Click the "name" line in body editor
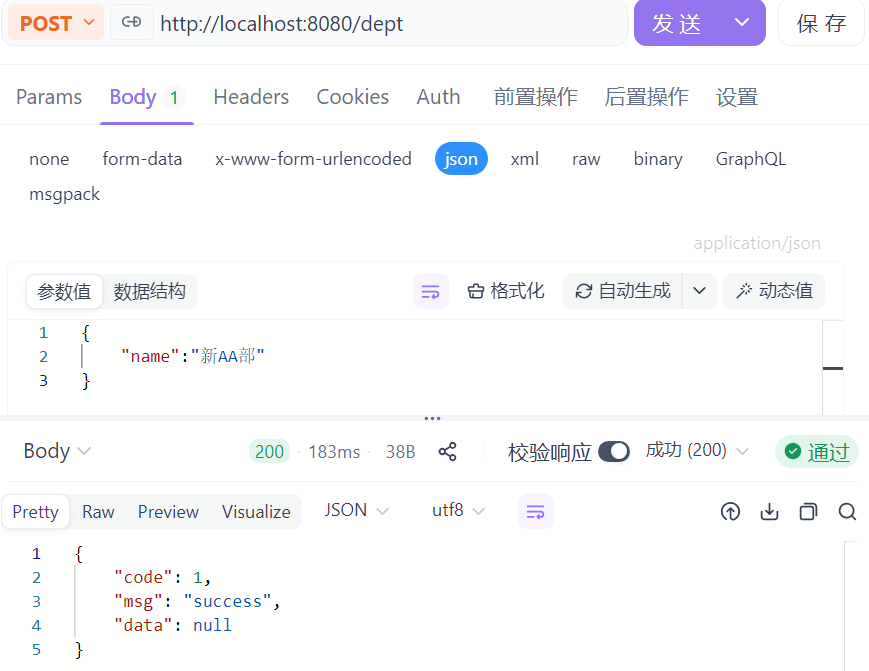The image size is (869, 671). [x=193, y=356]
